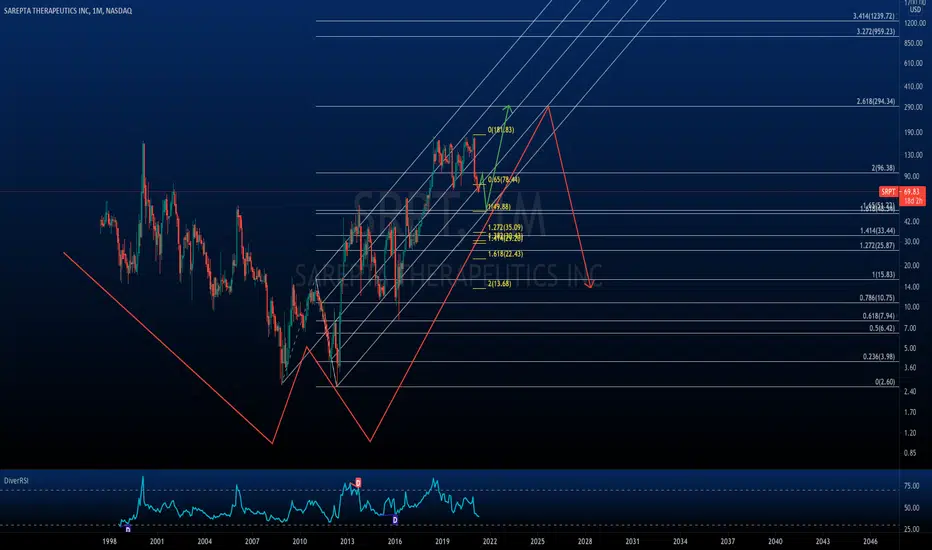Click the yellow 1.618(22.43) retracement label

(x=505, y=254)
